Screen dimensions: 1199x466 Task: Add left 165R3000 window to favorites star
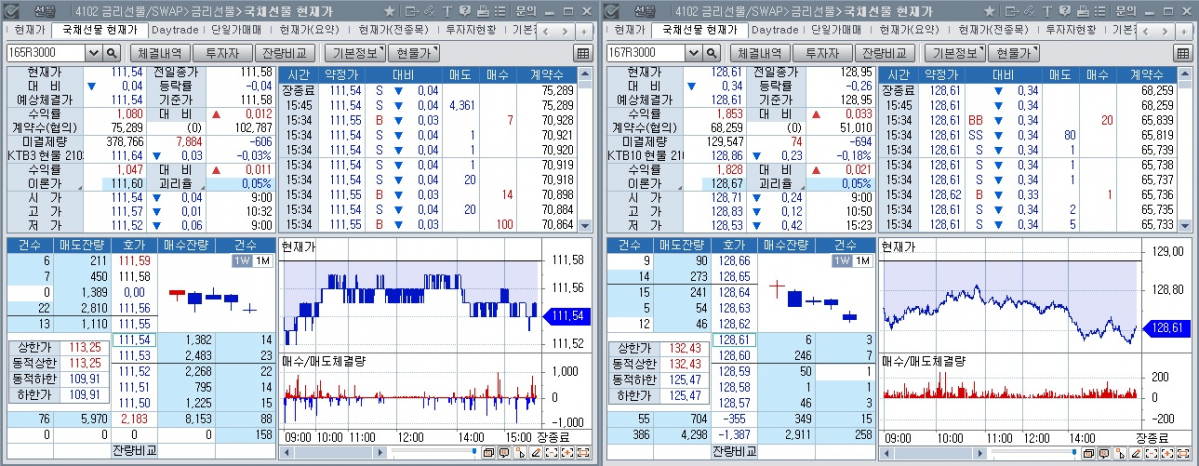[389, 11]
